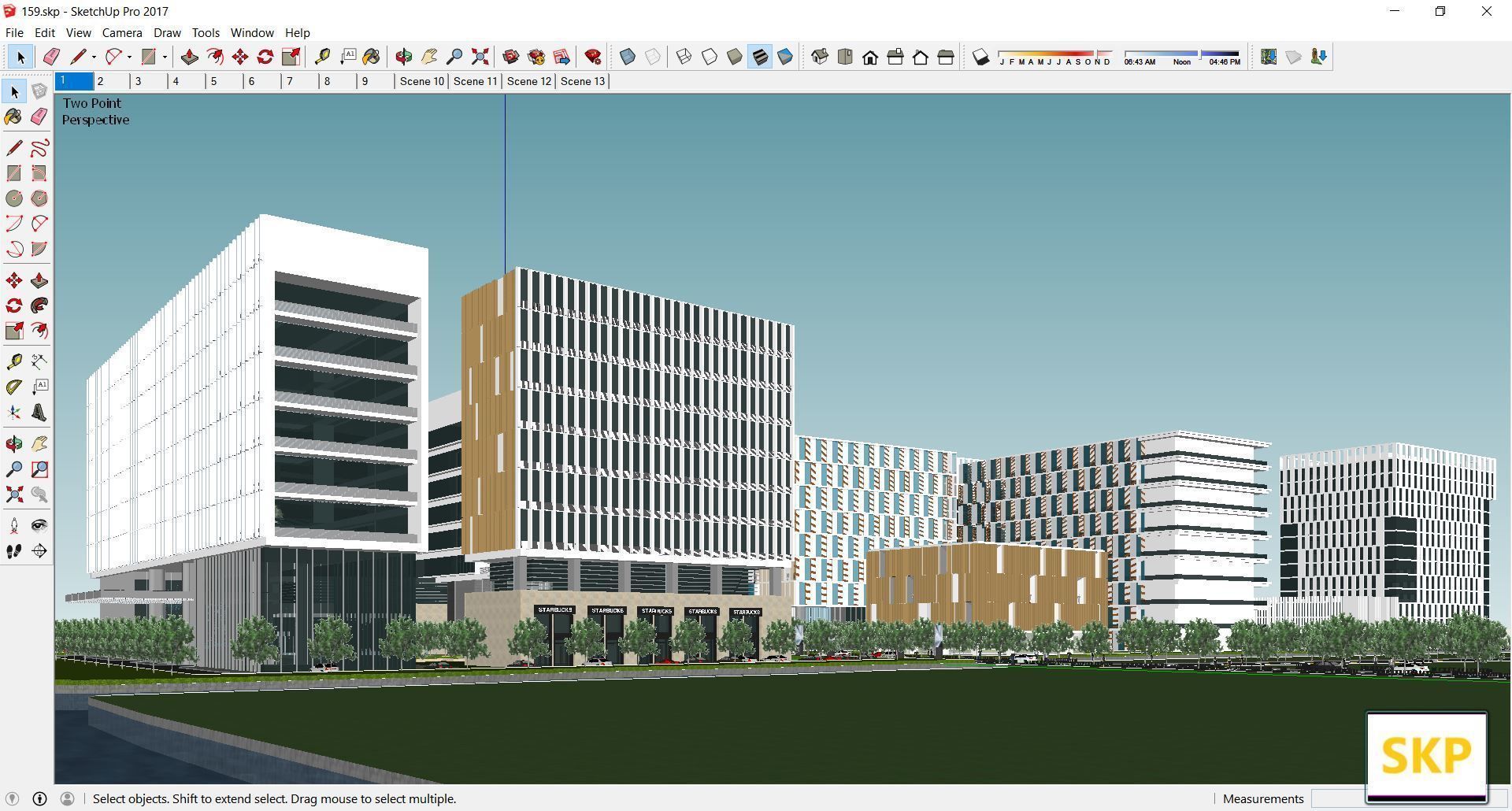
Task: Switch to Iso view
Action: click(x=819, y=57)
